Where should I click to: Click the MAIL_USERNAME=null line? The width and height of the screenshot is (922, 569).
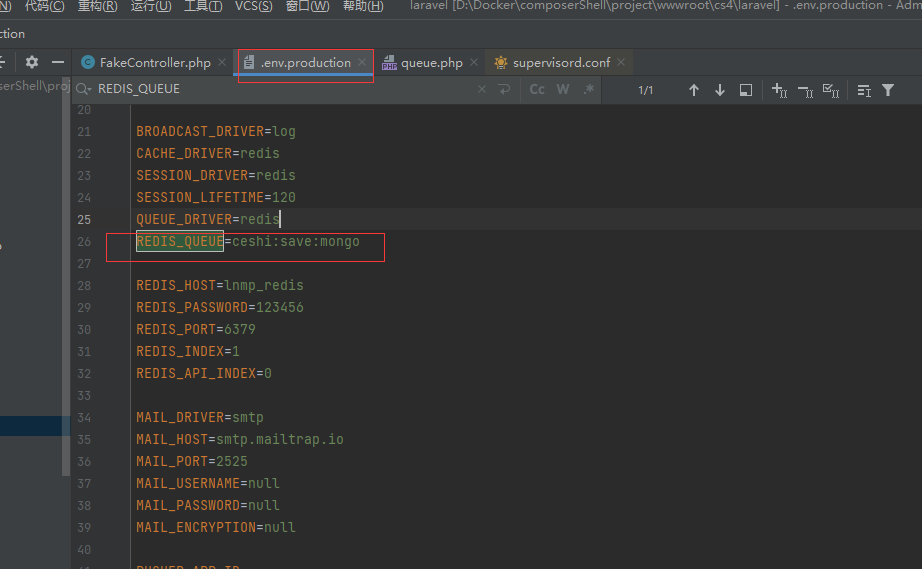click(208, 483)
